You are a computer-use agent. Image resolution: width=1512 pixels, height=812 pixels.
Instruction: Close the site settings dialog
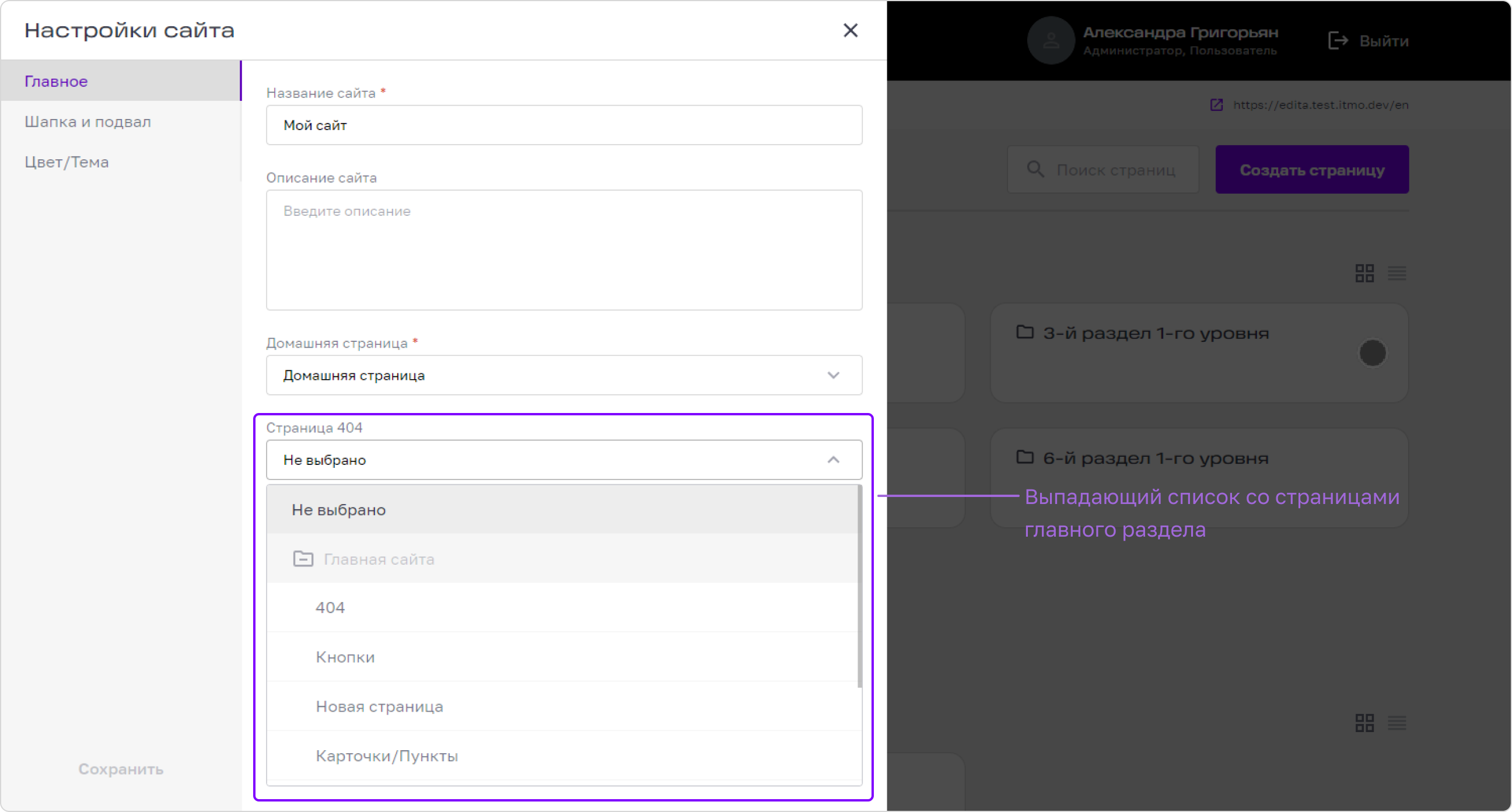pyautogui.click(x=850, y=30)
